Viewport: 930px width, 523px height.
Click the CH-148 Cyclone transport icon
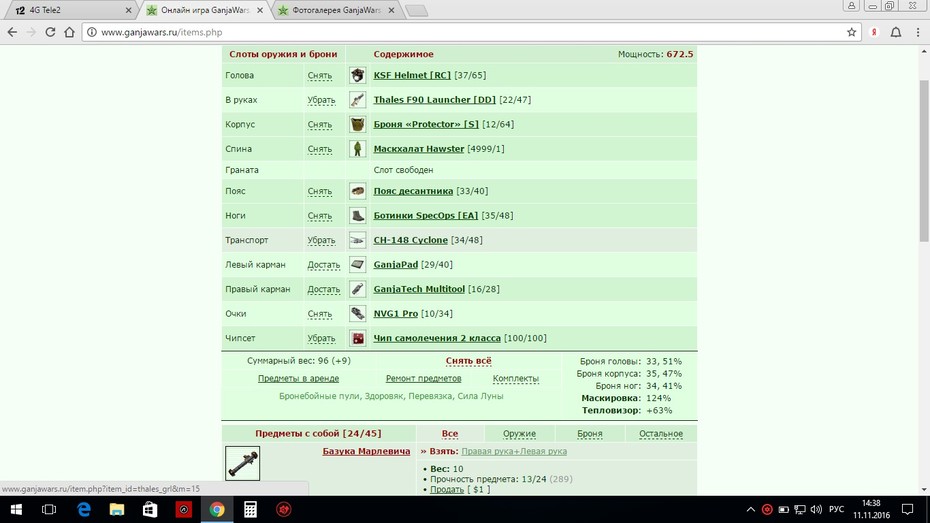(357, 240)
